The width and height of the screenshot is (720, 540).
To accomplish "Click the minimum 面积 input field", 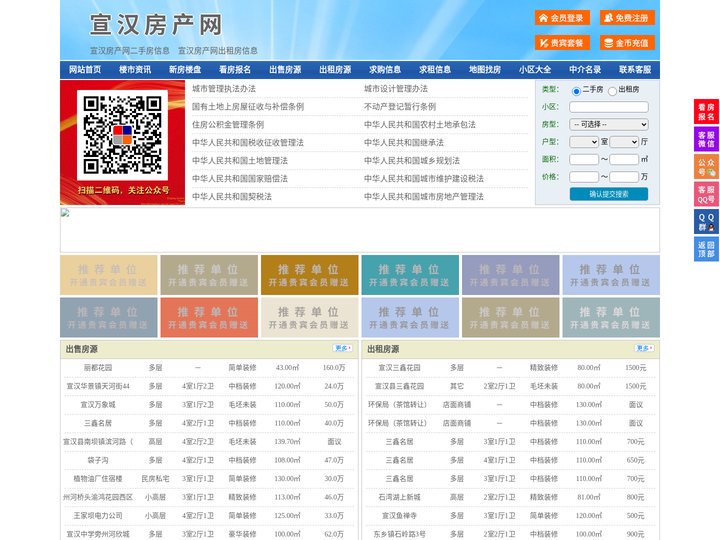I will pyautogui.click(x=584, y=159).
